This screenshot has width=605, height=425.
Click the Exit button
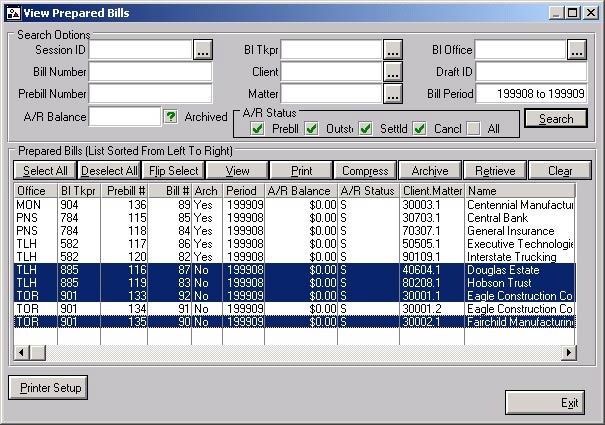[545, 403]
